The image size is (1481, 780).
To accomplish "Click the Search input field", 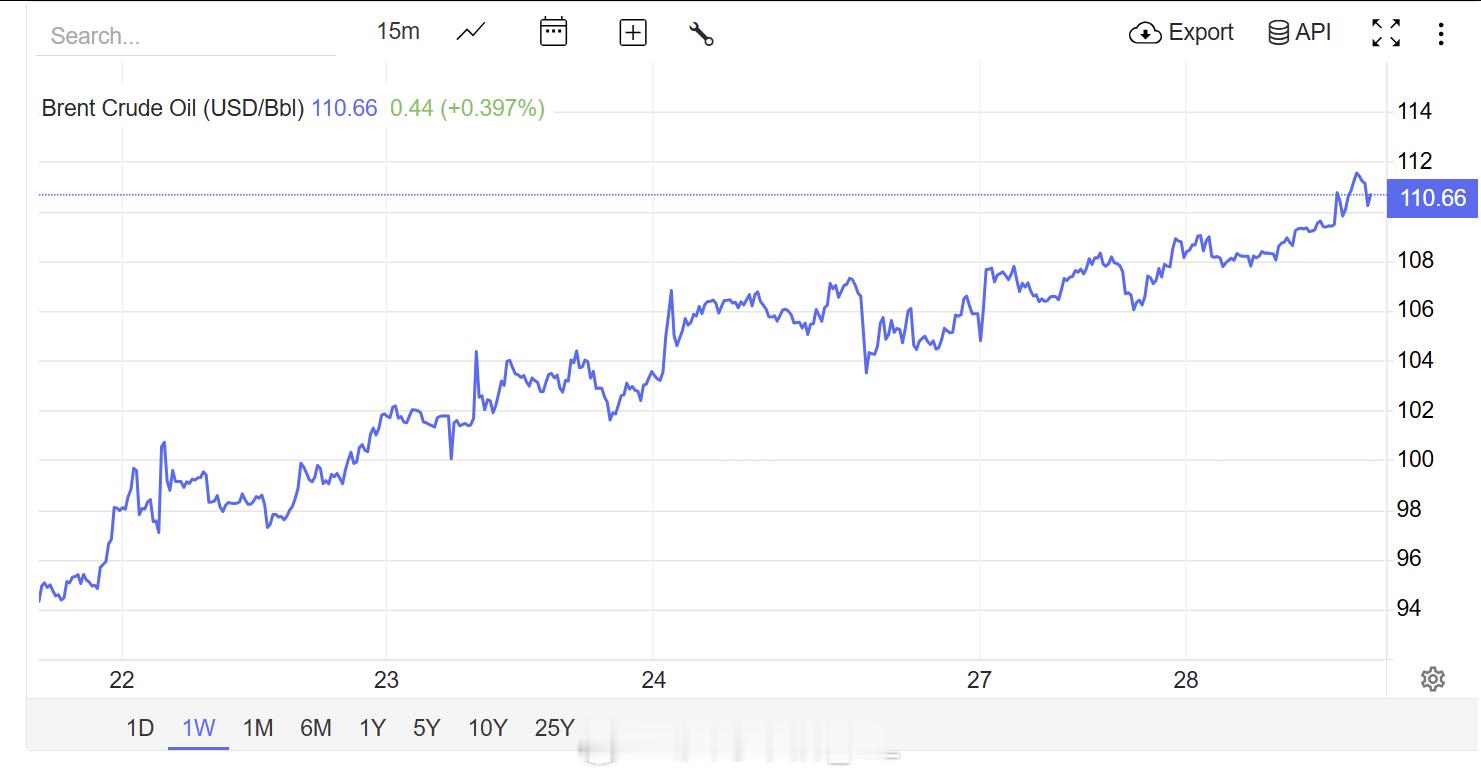I will pyautogui.click(x=186, y=36).
